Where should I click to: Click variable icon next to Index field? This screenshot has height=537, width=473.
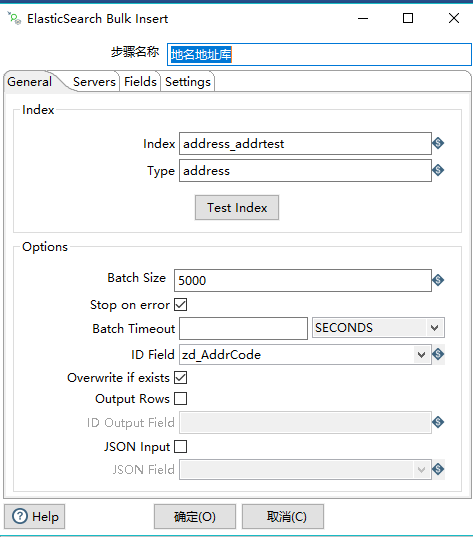coord(438,143)
